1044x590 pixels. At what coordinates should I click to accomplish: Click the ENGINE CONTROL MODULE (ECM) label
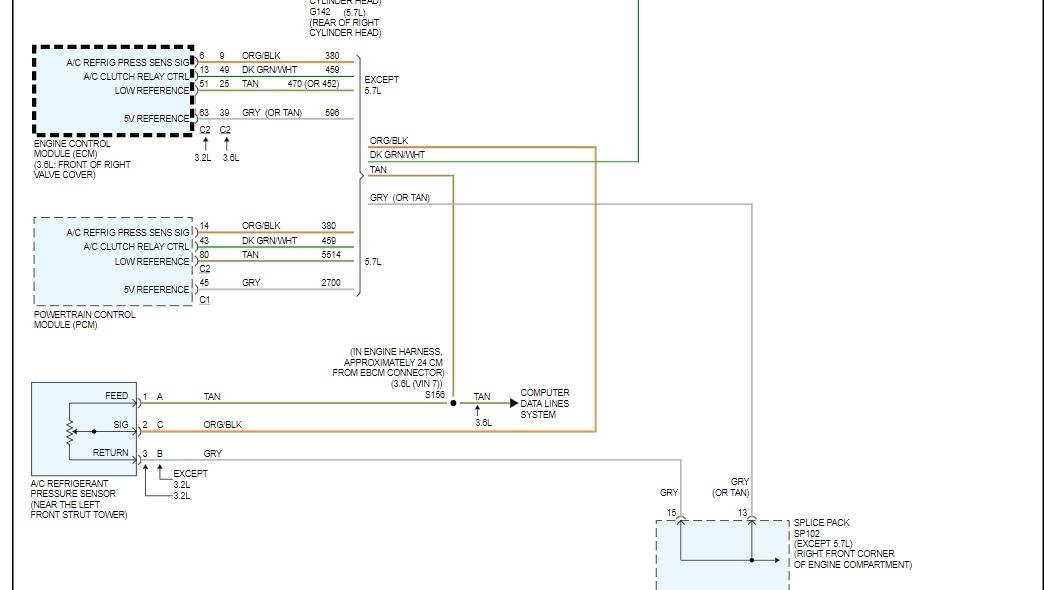tap(72, 148)
